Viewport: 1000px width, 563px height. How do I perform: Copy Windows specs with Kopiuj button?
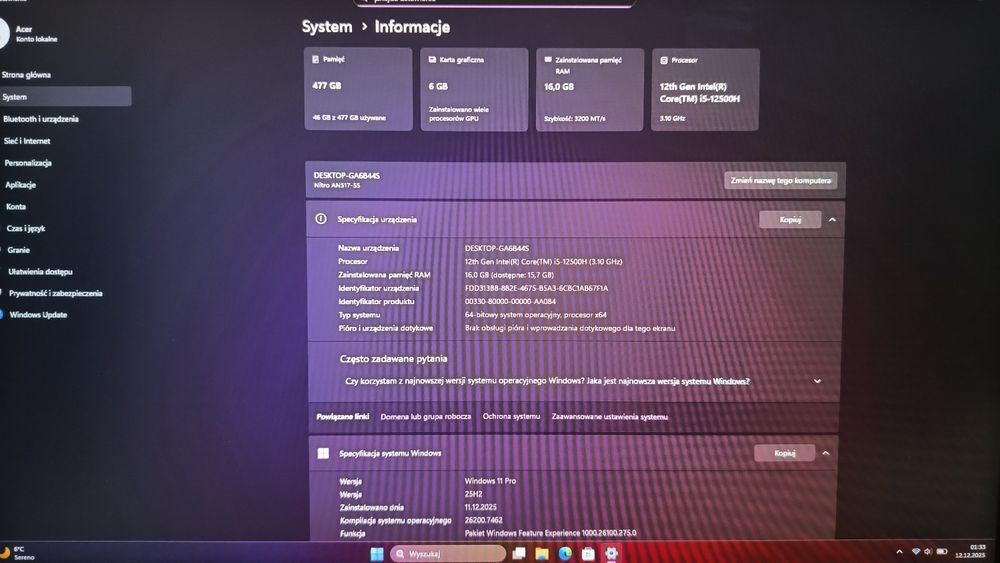click(784, 453)
